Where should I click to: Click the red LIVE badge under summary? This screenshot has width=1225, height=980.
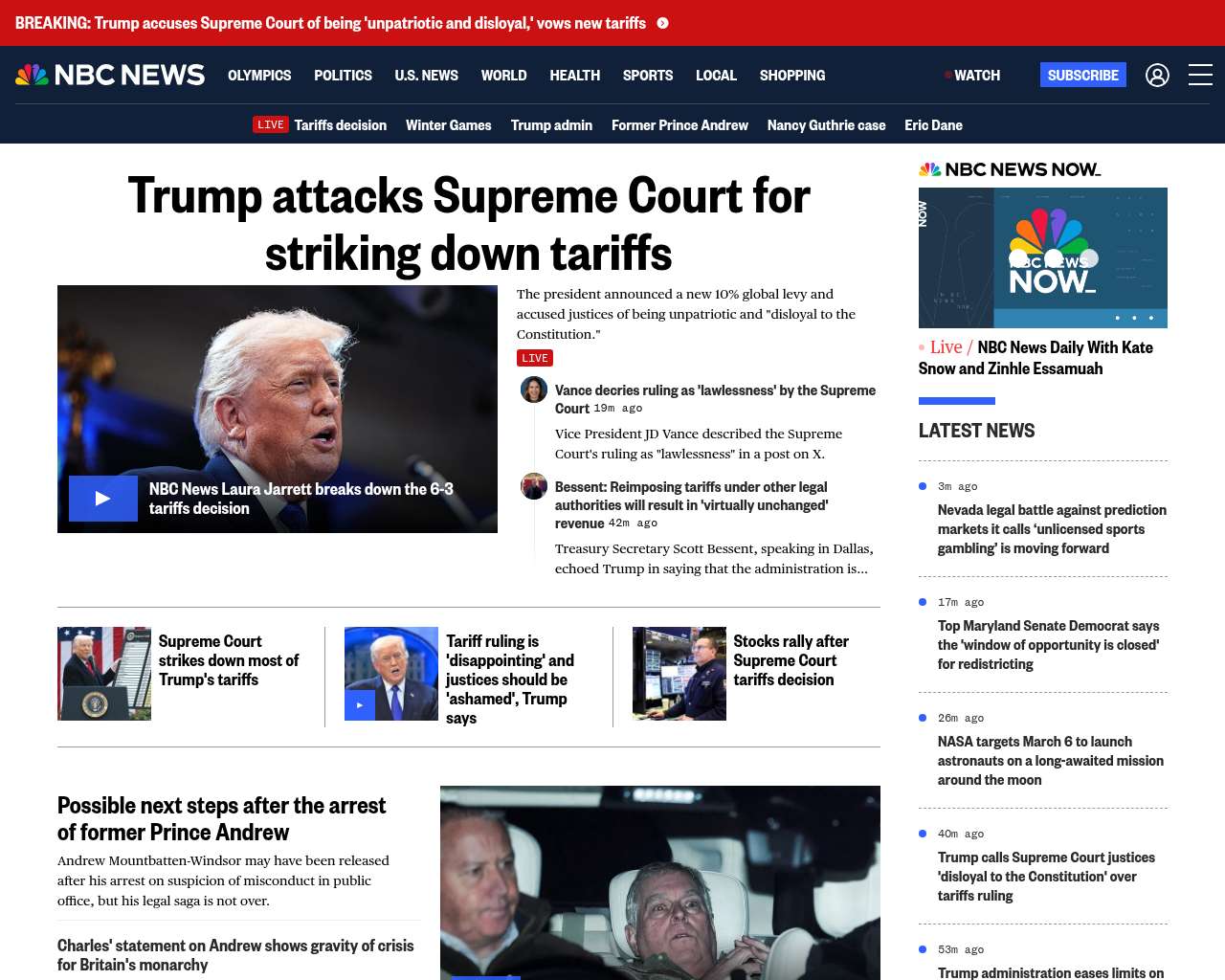pos(535,358)
